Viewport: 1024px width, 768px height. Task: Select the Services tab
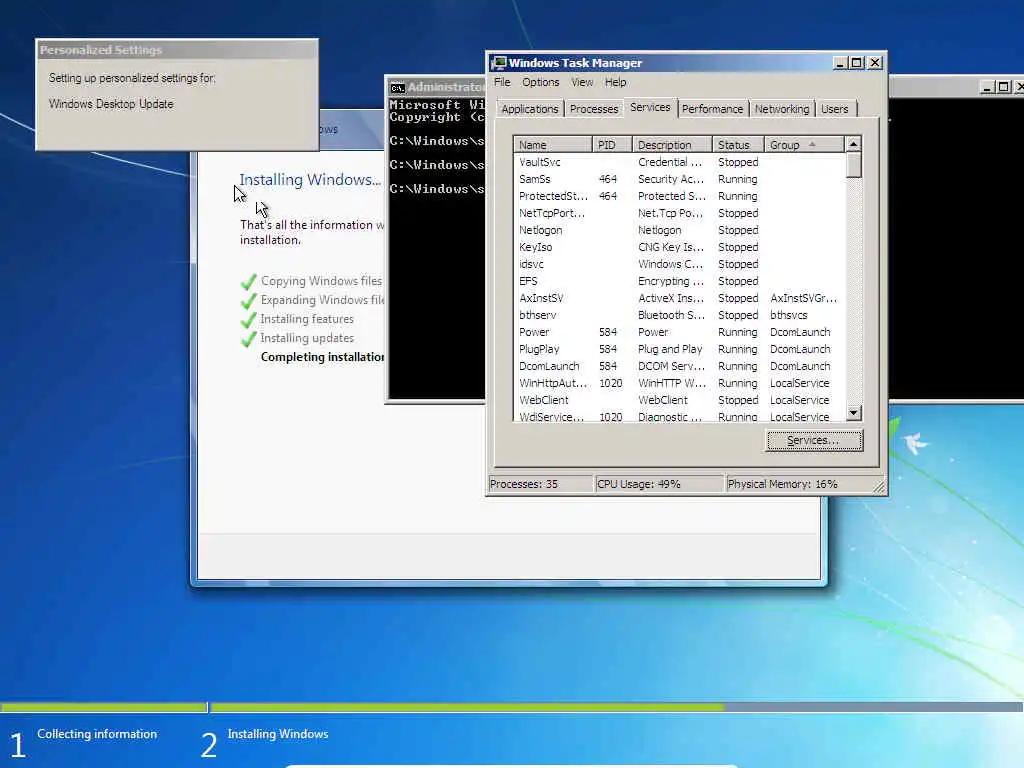pos(650,108)
